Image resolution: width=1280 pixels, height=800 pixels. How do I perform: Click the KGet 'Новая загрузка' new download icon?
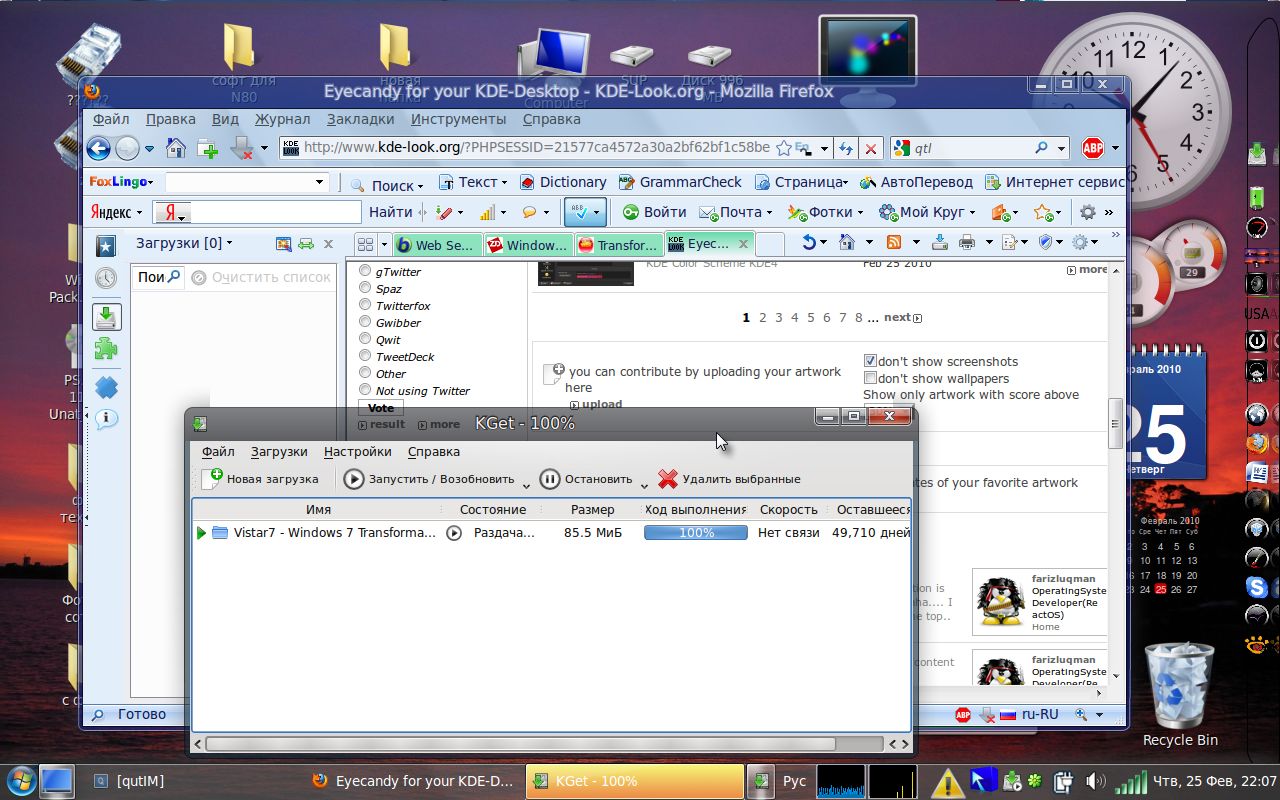[x=212, y=479]
